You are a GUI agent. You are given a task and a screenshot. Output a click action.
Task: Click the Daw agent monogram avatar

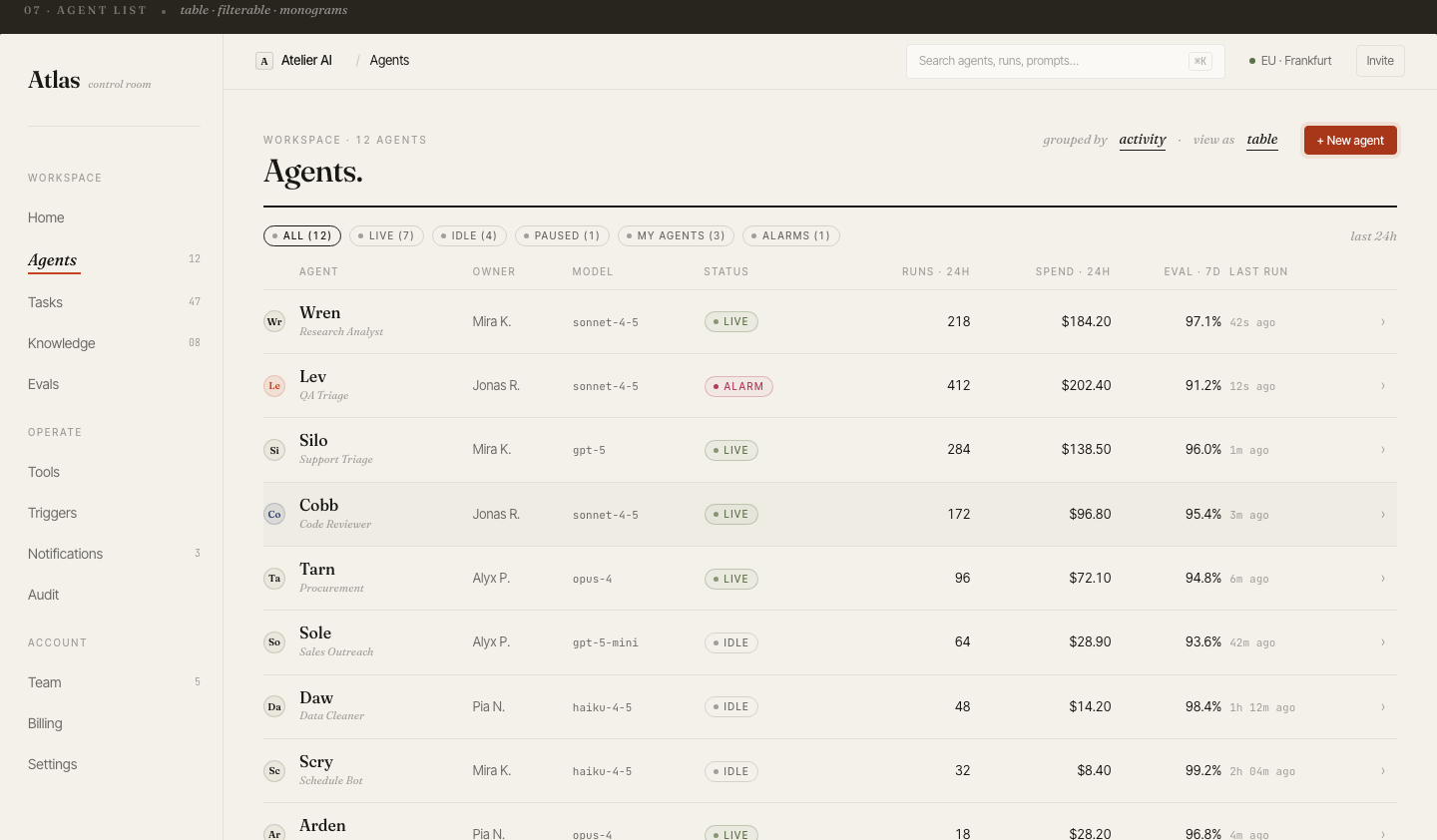coord(274,706)
